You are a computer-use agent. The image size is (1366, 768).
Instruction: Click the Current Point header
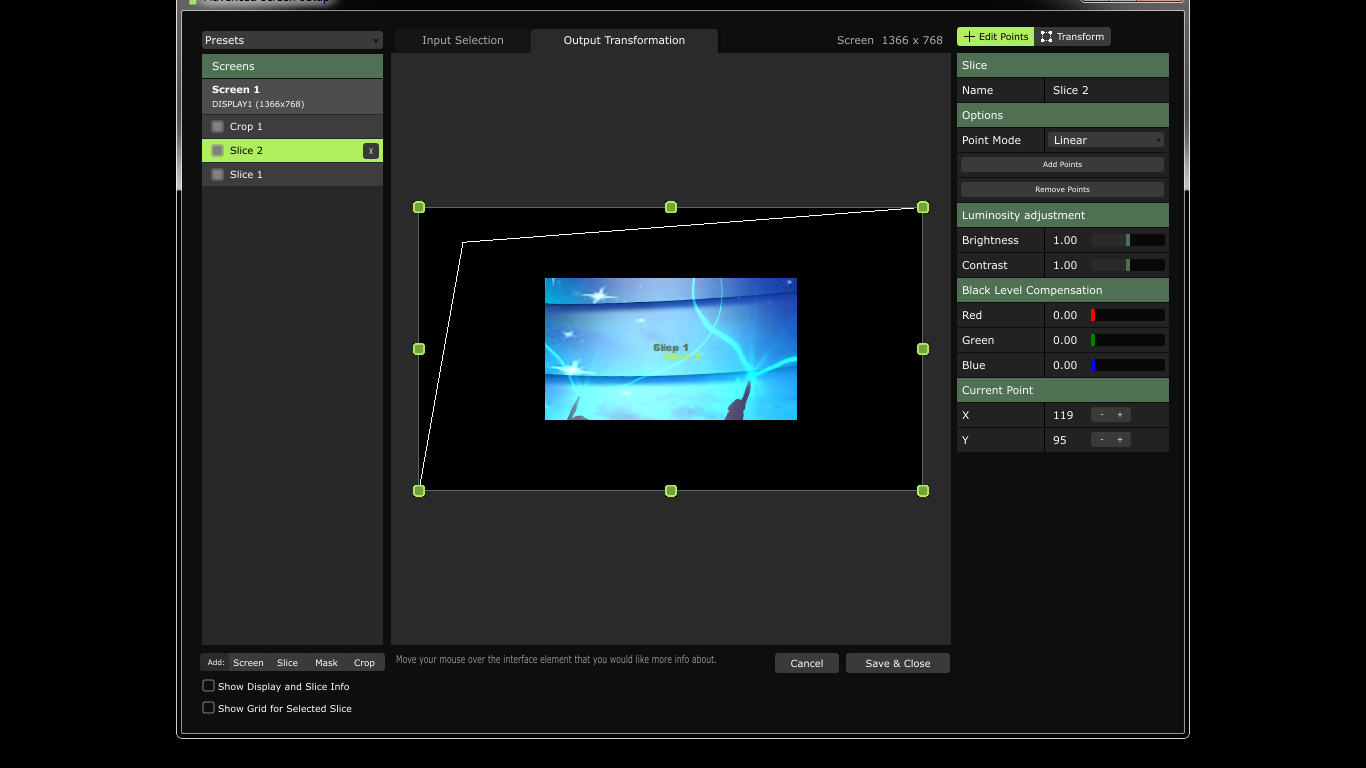(x=1063, y=390)
